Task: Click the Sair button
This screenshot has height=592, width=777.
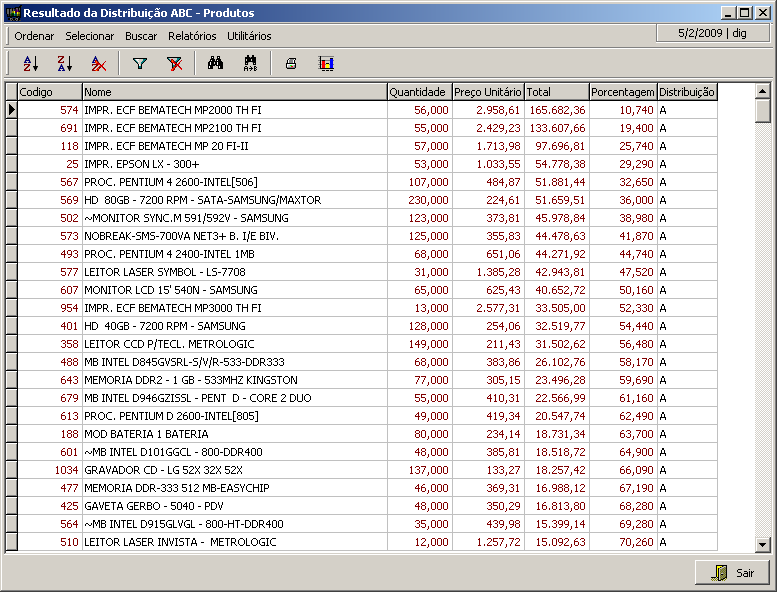Action: click(732, 573)
